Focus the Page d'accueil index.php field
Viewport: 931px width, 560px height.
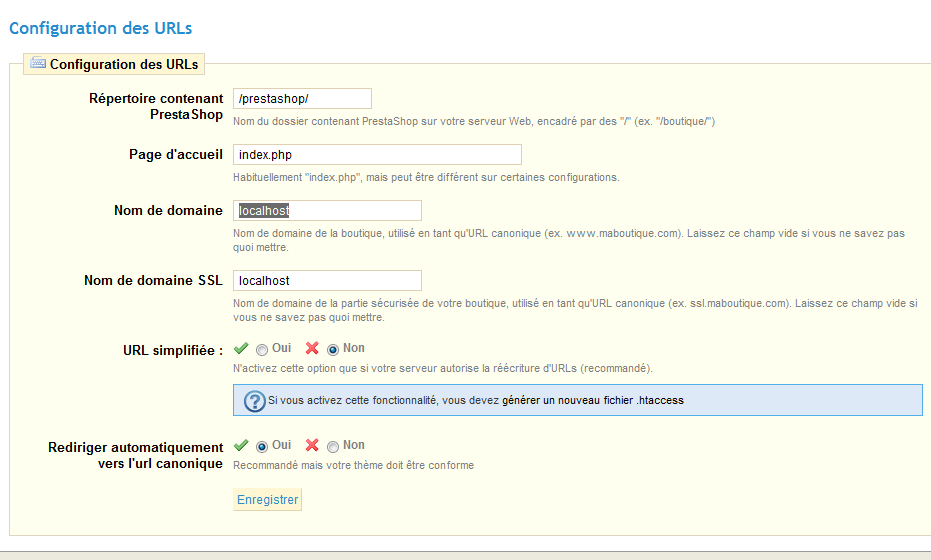coord(377,154)
